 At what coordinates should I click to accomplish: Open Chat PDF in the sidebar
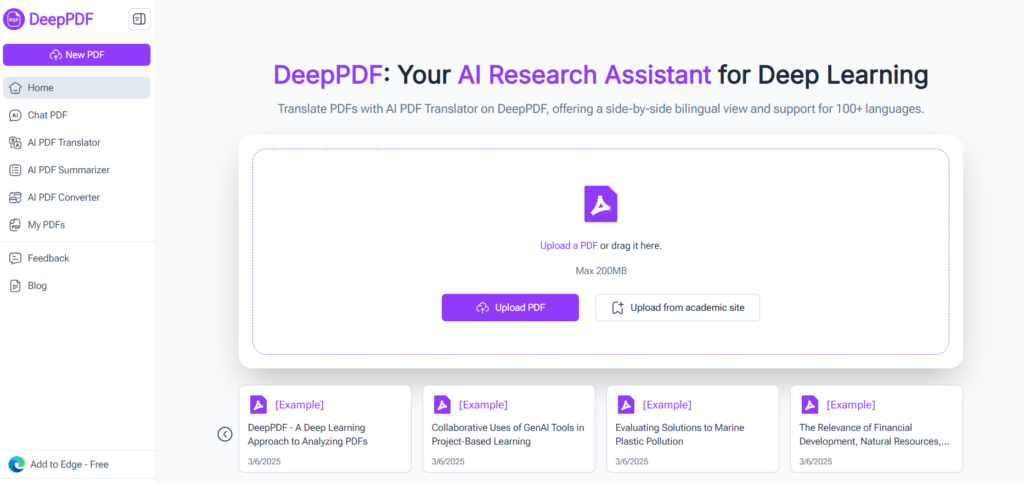(76, 115)
